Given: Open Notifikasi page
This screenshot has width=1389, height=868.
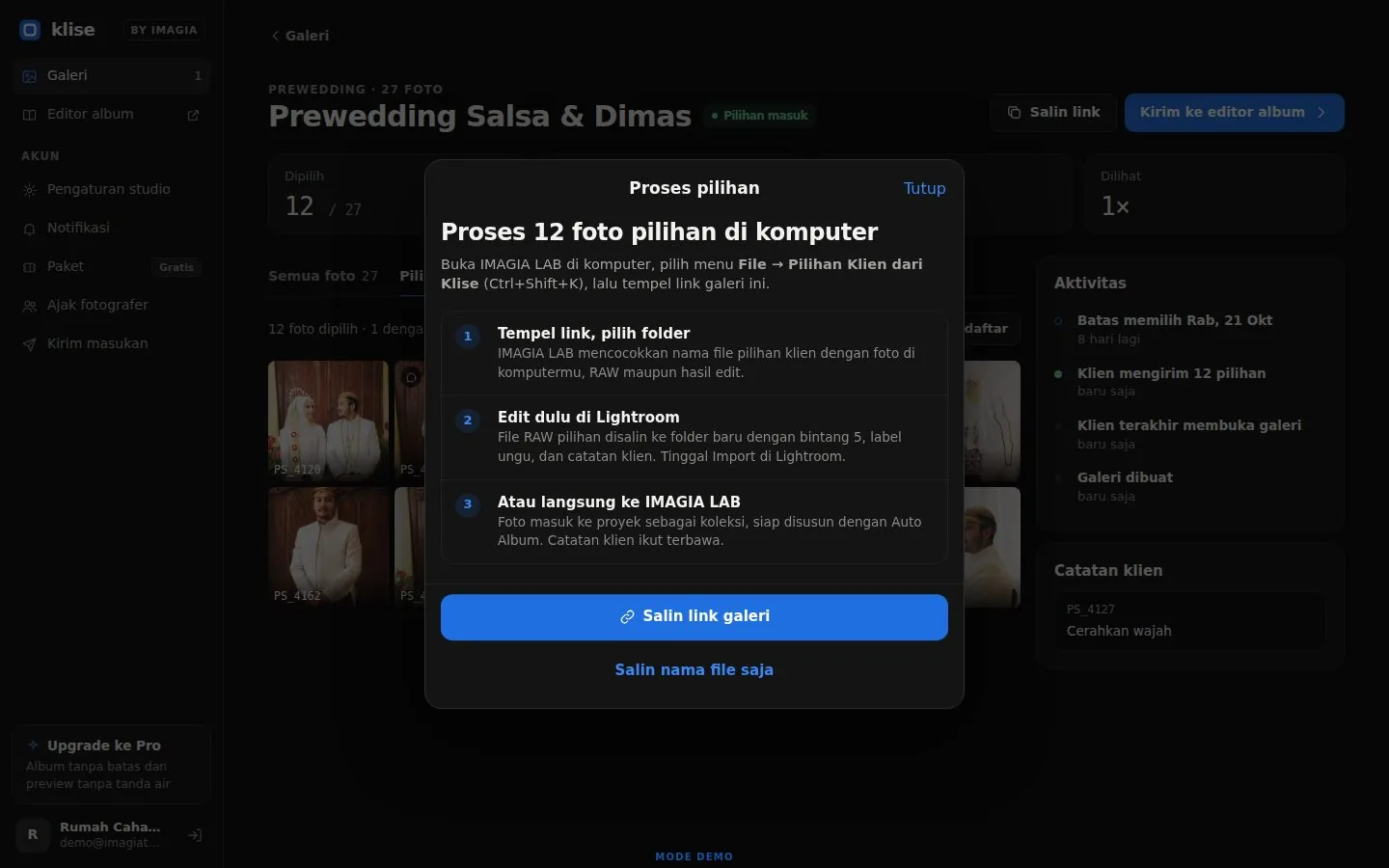Looking at the screenshot, I should click(112, 228).
